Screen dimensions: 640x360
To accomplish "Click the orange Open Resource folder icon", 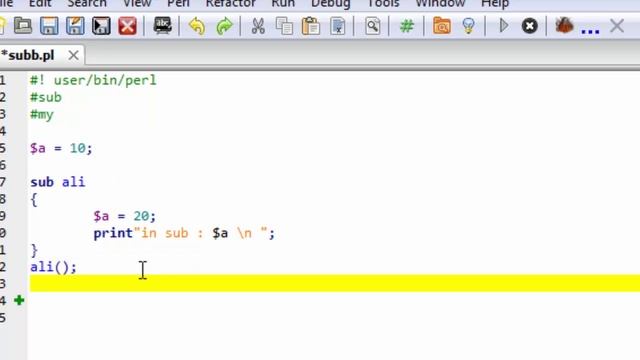I will click(x=442, y=26).
